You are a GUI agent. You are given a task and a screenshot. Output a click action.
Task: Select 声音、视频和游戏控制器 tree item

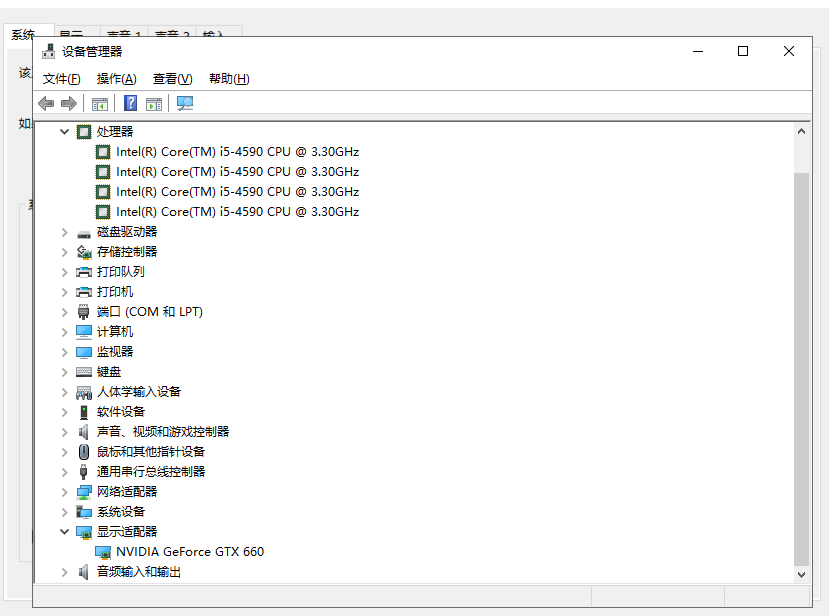tap(163, 432)
